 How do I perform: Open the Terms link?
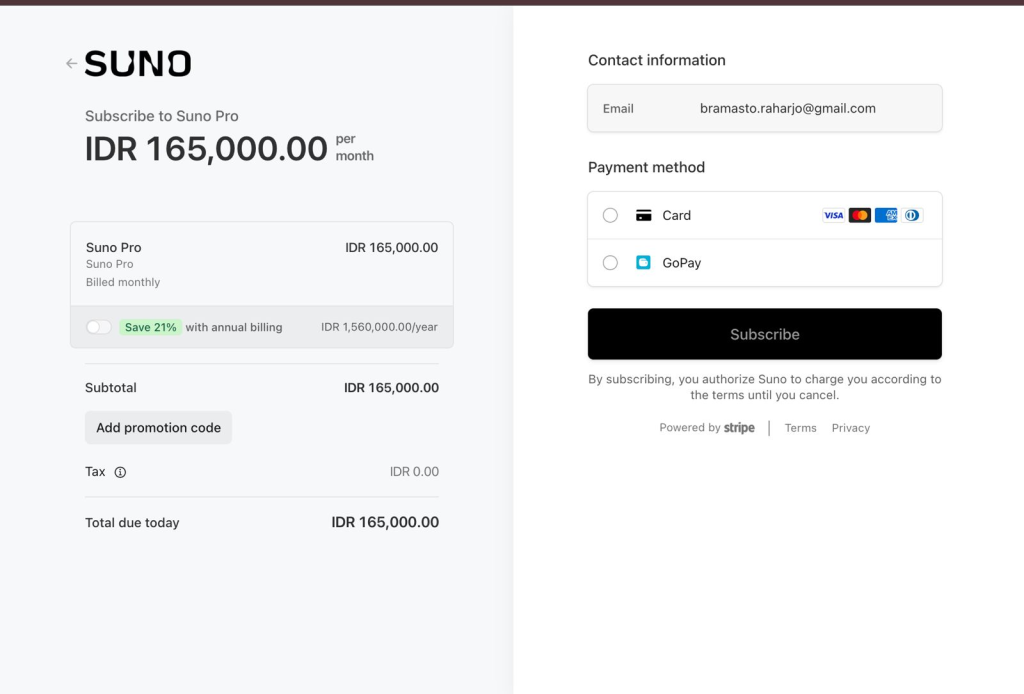tap(800, 428)
